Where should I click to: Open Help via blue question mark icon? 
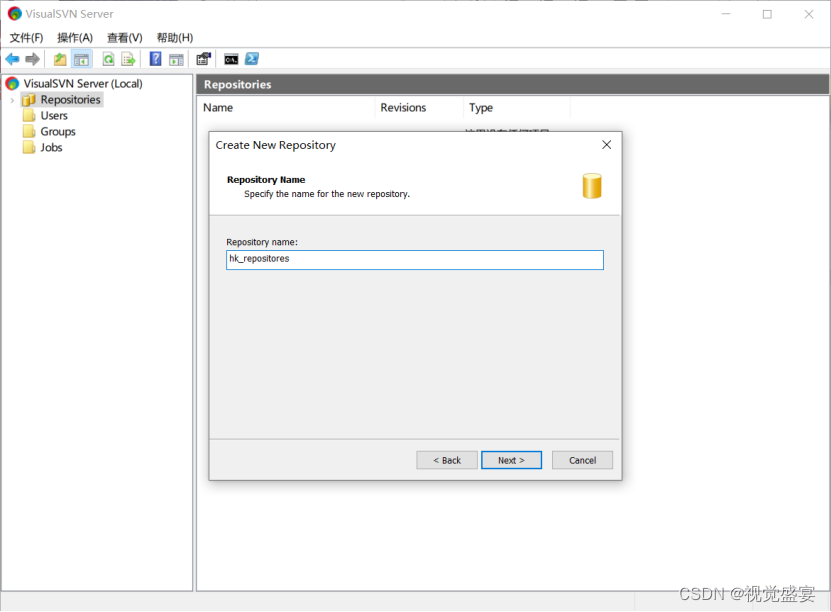155,59
